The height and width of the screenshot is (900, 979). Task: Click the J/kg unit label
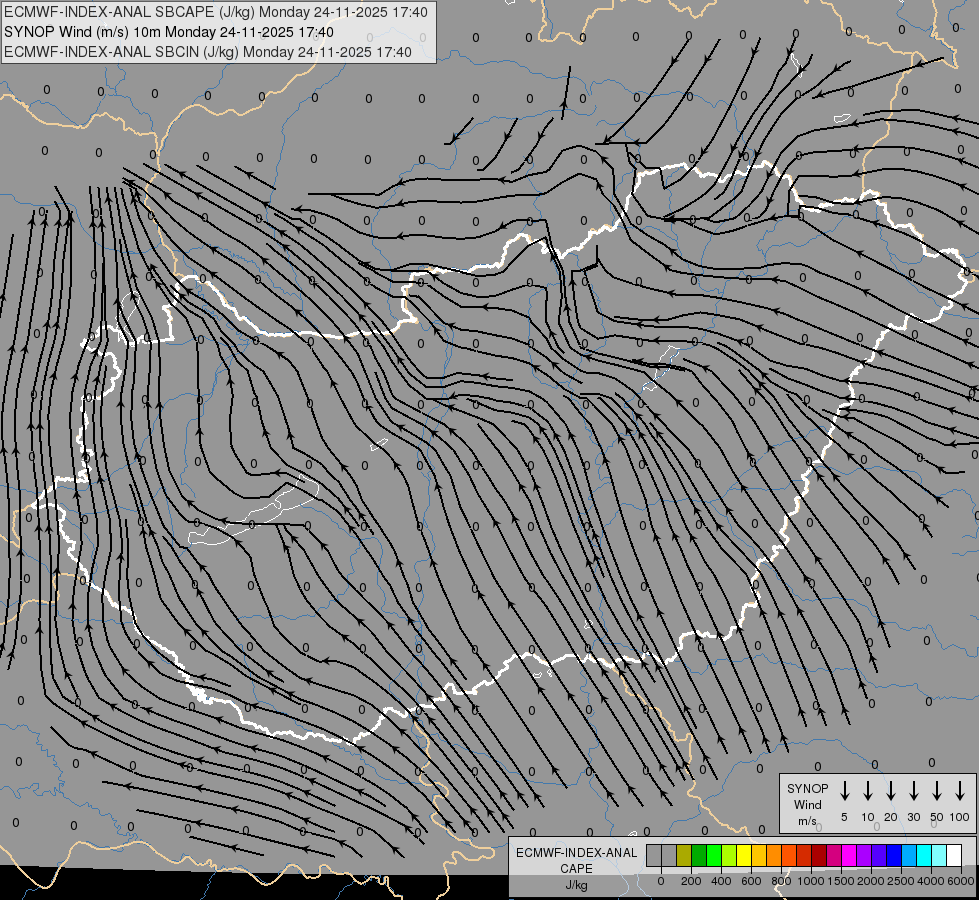click(576, 885)
